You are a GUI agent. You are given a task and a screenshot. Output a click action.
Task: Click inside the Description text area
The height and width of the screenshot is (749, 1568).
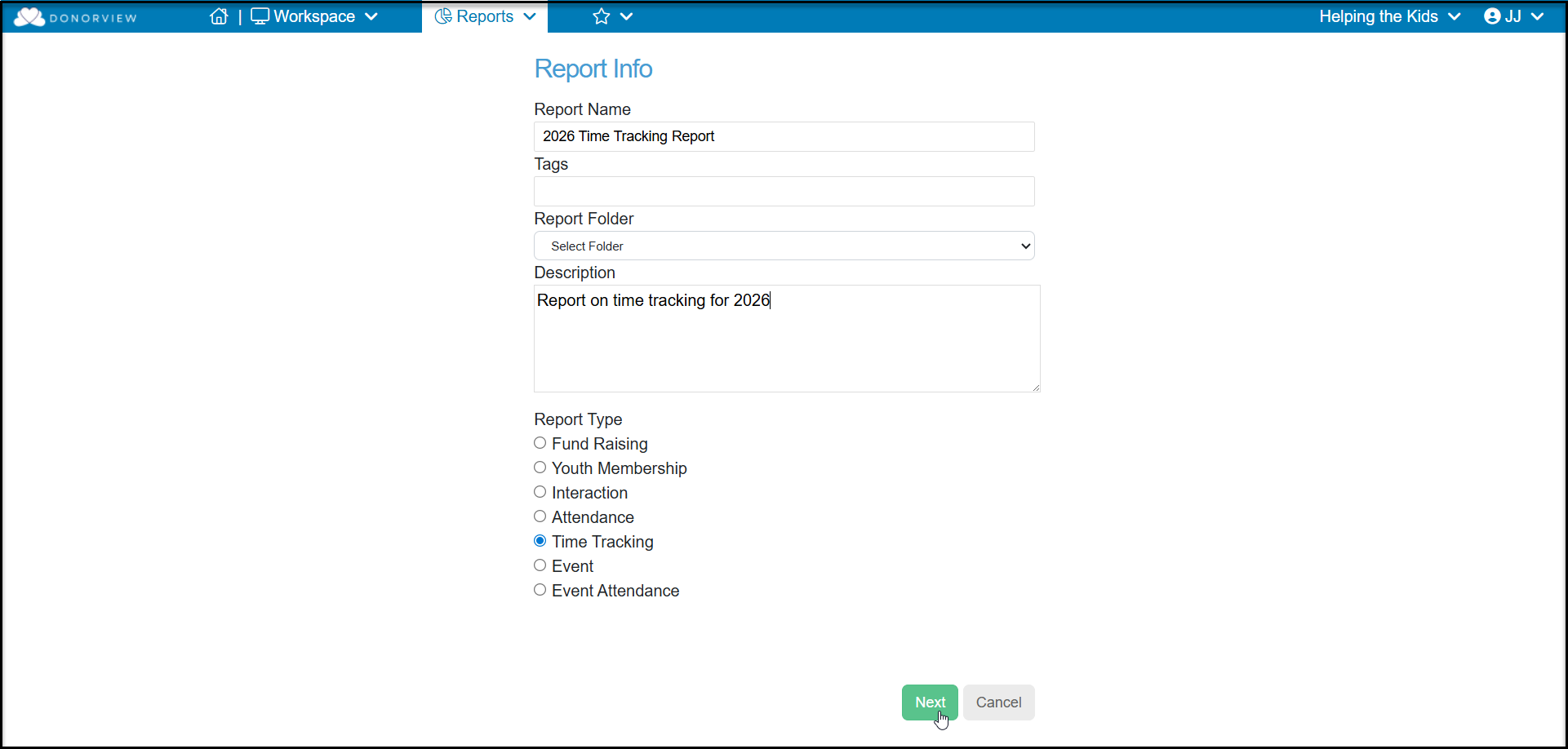pos(787,339)
